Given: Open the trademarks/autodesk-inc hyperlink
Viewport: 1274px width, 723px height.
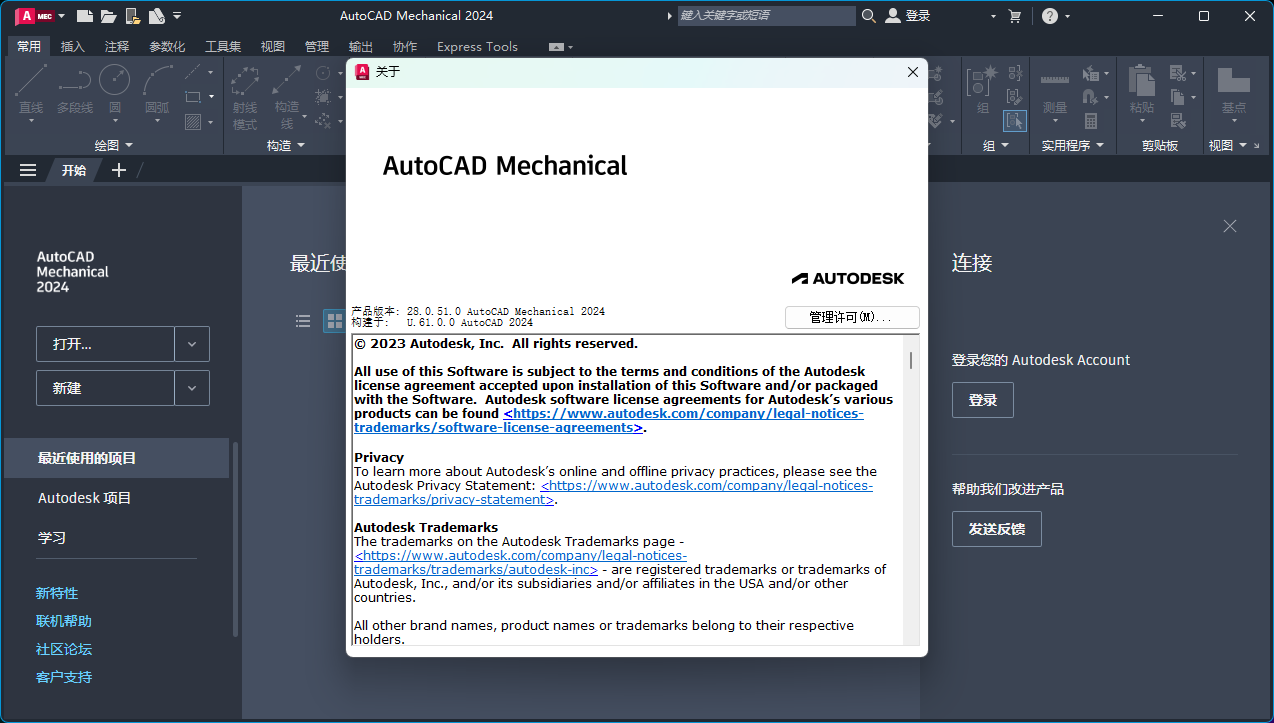Looking at the screenshot, I should tap(520, 562).
